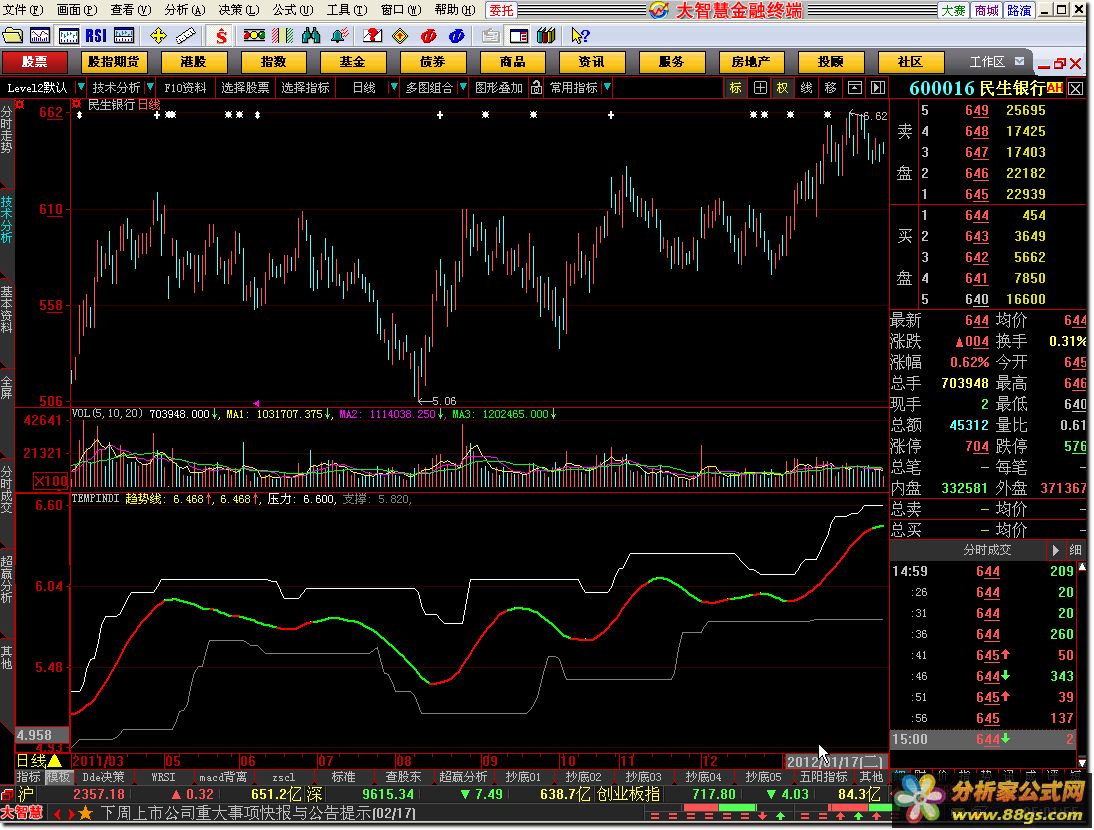The image size is (1094, 830).
Task: Click the skip-to-end arrow chart icon
Action: pyautogui.click(x=878, y=87)
